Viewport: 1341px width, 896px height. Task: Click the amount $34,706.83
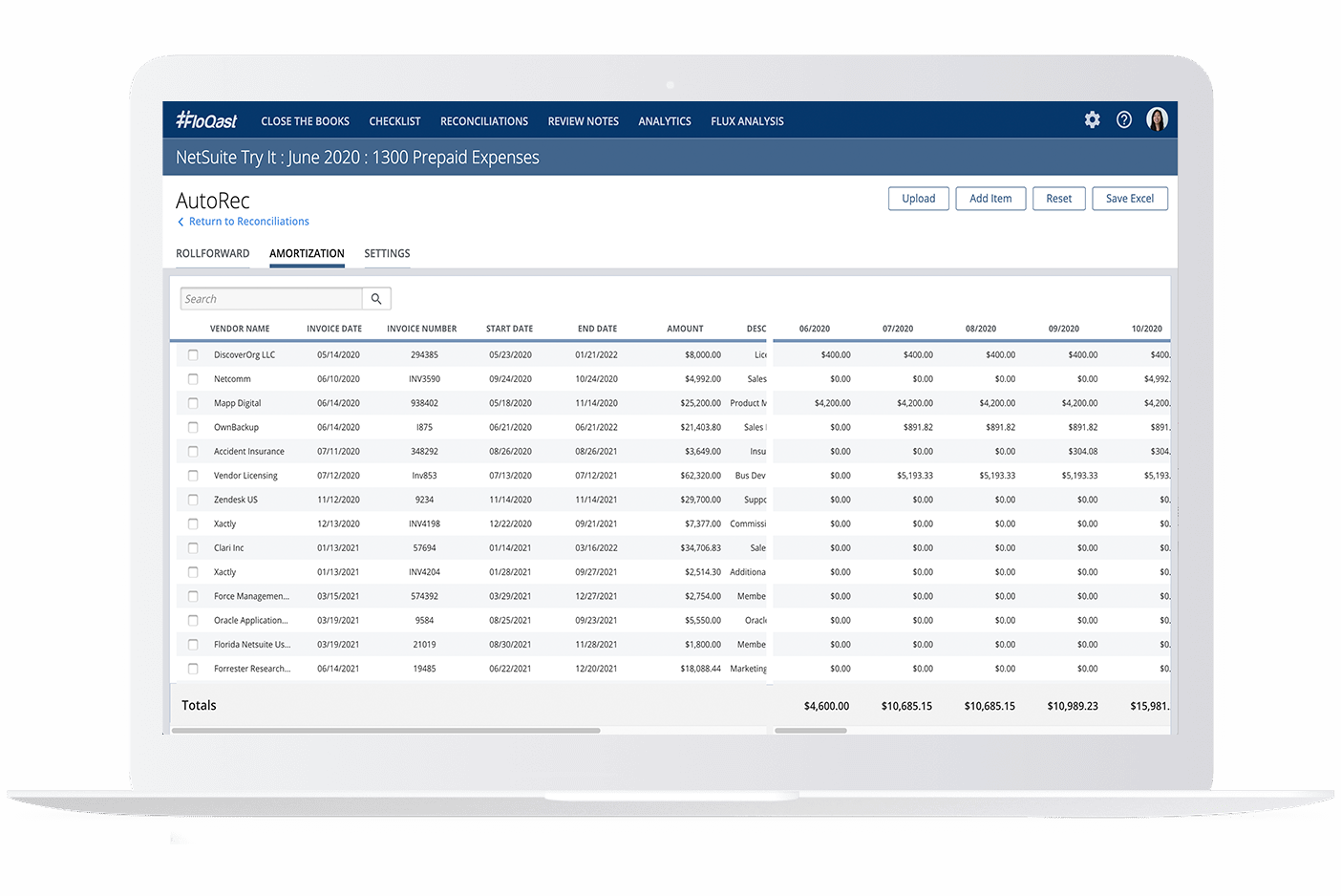coord(701,548)
